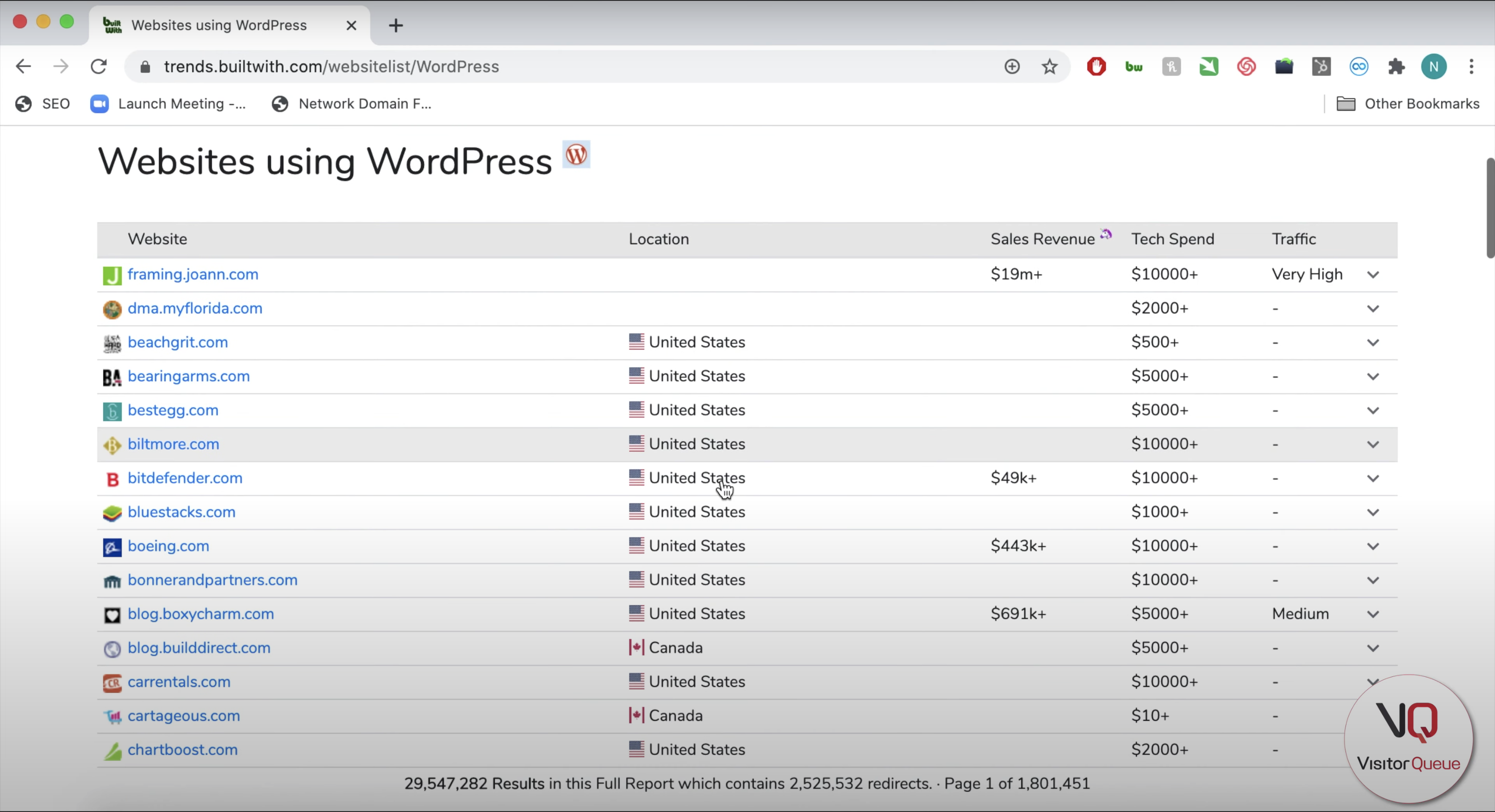The width and height of the screenshot is (1495, 812).
Task: Open the beachgrit.com link
Action: [x=178, y=342]
